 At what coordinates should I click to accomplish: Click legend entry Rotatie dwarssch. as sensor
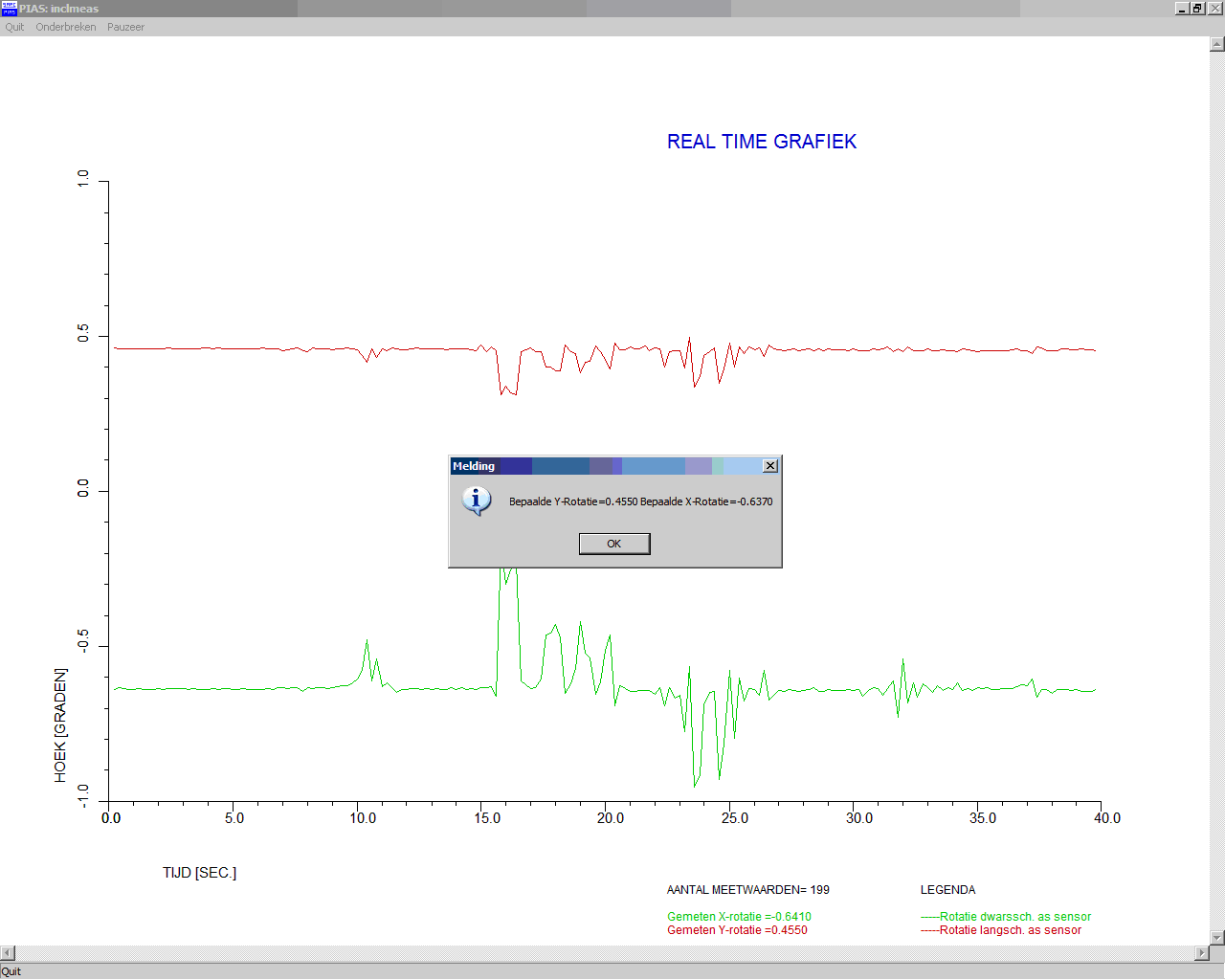[1006, 917]
